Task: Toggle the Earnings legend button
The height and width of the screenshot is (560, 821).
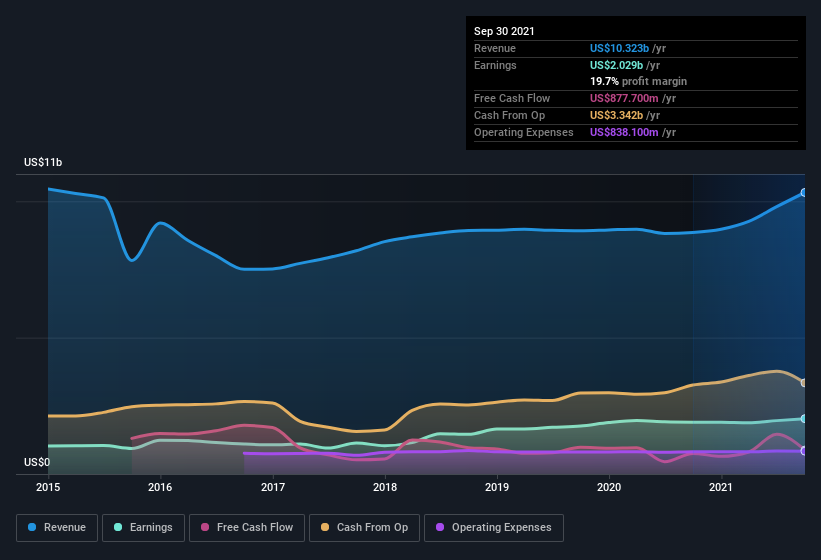Action: (143, 528)
